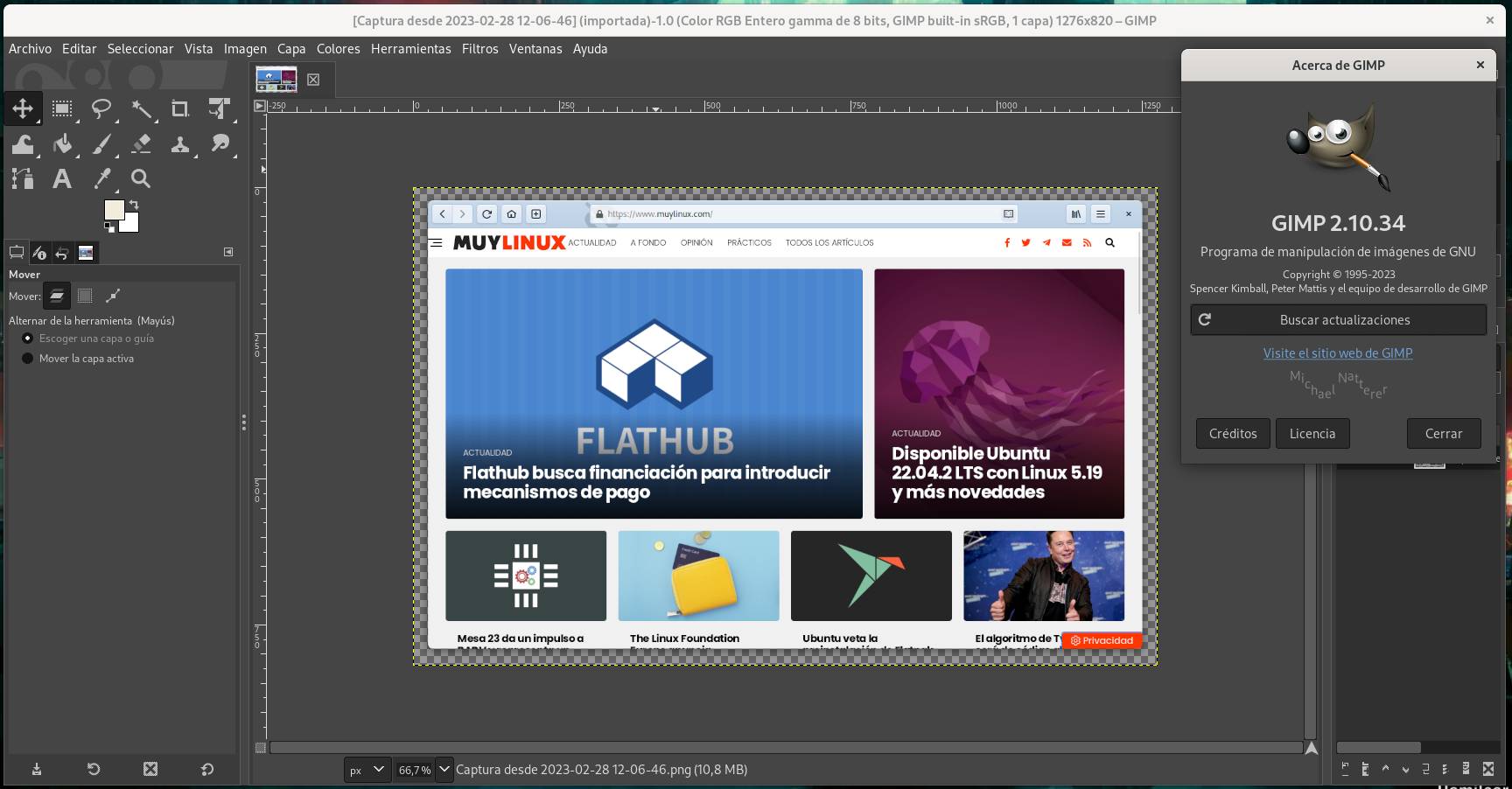Select the Free Select lasso tool
1512x789 pixels.
click(101, 108)
